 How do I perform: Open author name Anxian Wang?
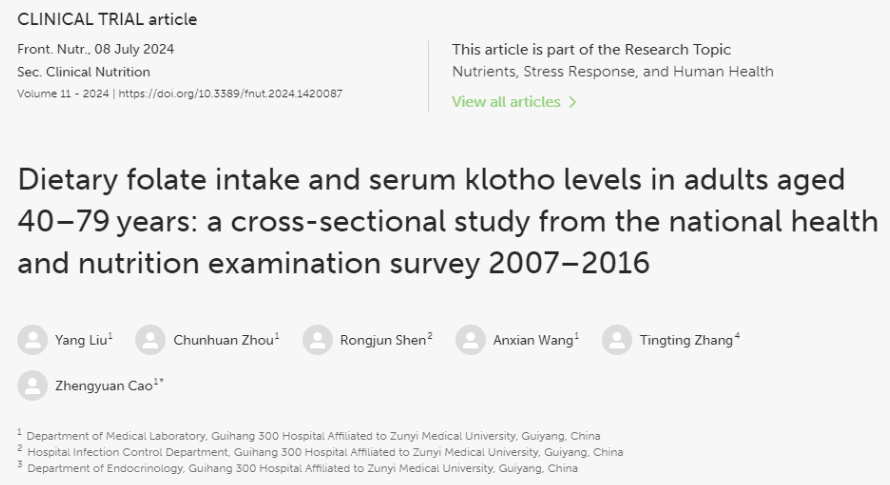pyautogui.click(x=533, y=340)
